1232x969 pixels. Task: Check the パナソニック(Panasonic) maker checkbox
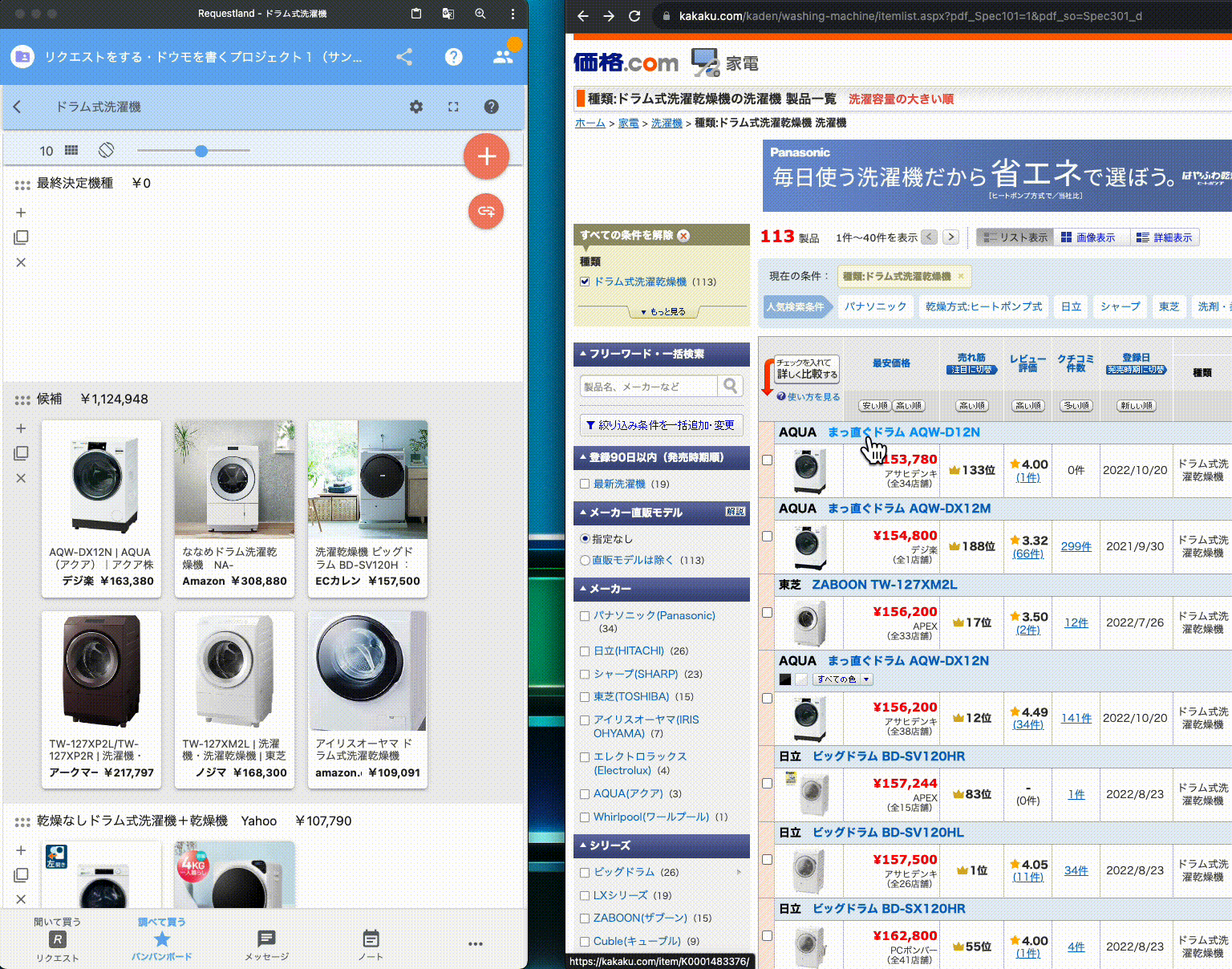[x=585, y=616]
